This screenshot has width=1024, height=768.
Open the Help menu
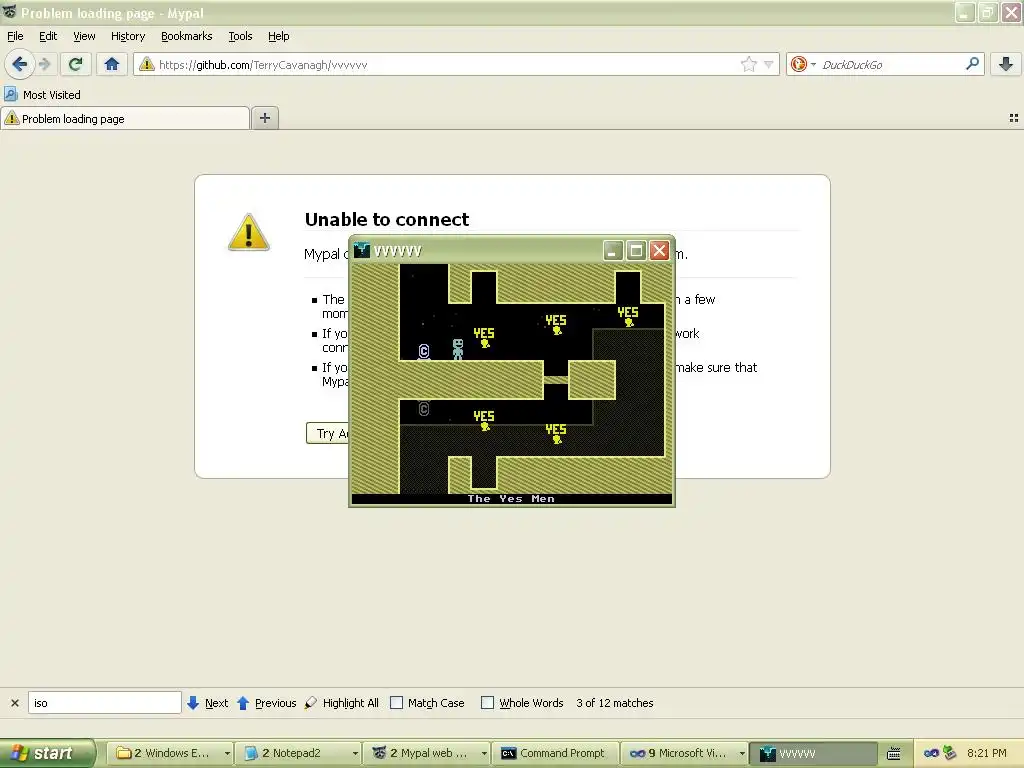point(278,36)
